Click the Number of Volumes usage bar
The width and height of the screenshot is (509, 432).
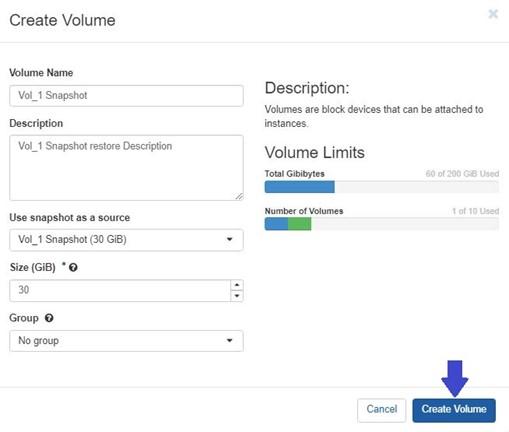coord(382,224)
